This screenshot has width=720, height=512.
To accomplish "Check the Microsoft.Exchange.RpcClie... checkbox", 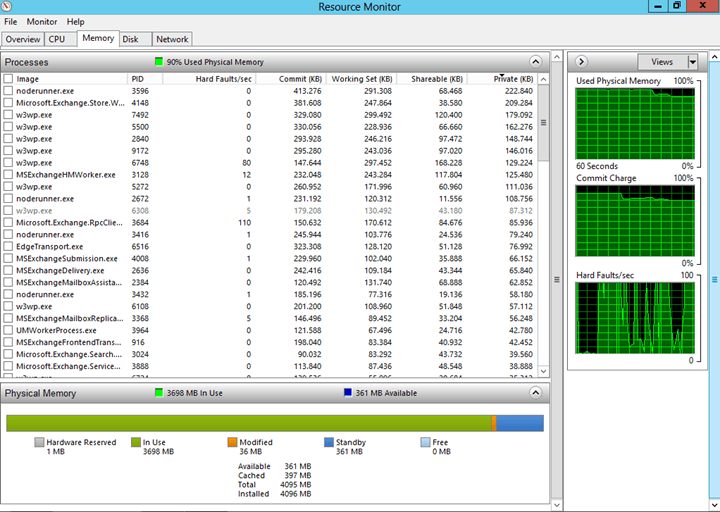I will 8,223.
